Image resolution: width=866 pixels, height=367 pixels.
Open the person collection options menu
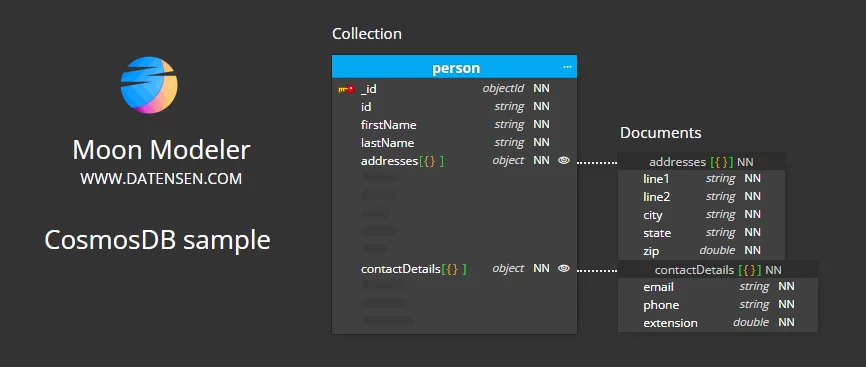pyautogui.click(x=567, y=67)
